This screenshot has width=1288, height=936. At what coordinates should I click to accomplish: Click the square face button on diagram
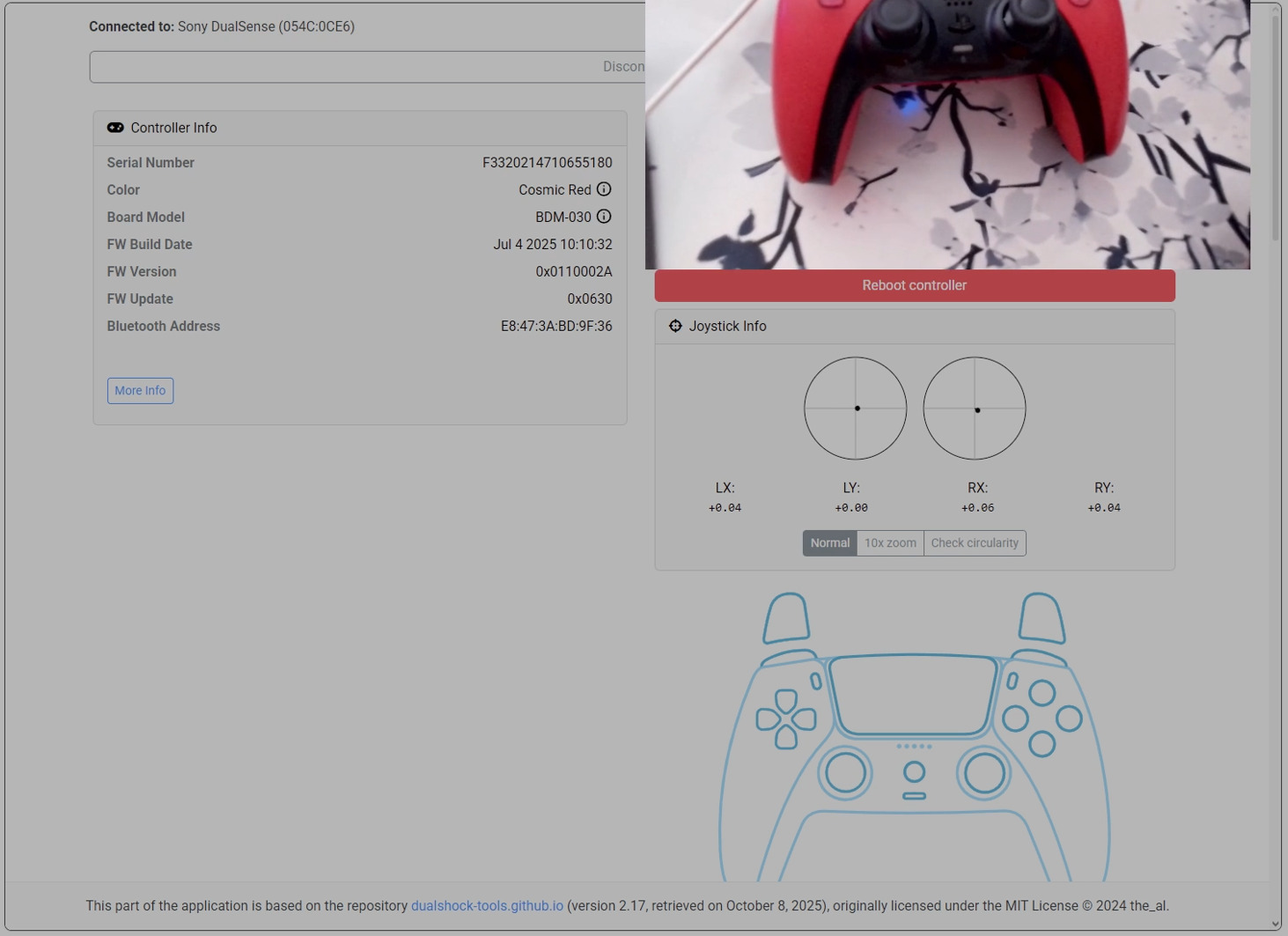tap(1015, 719)
